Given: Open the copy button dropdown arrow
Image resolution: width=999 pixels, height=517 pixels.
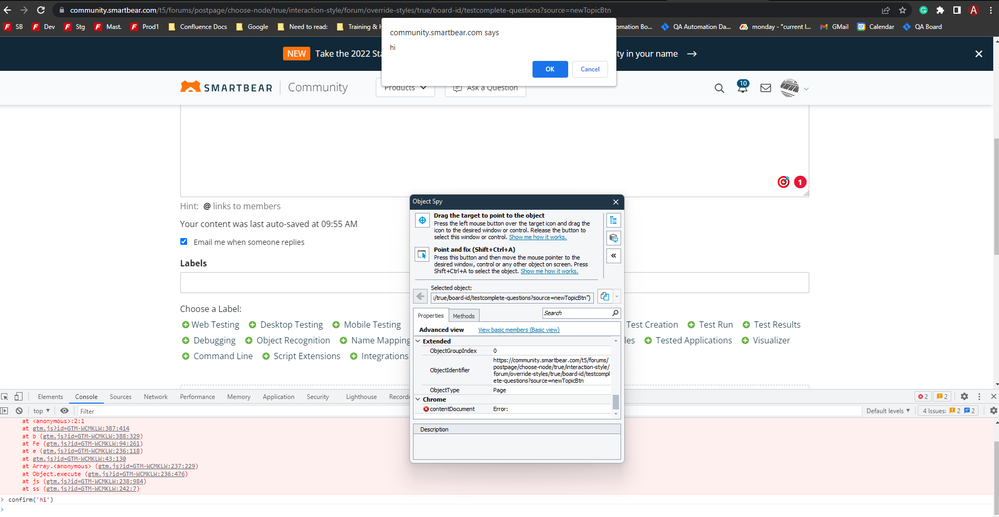Looking at the screenshot, I should coord(617,297).
